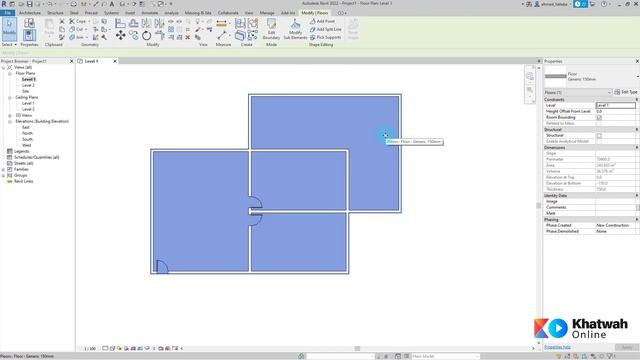640x360 pixels.
Task: Click the Main Model workset field in status bar
Action: 445,356
